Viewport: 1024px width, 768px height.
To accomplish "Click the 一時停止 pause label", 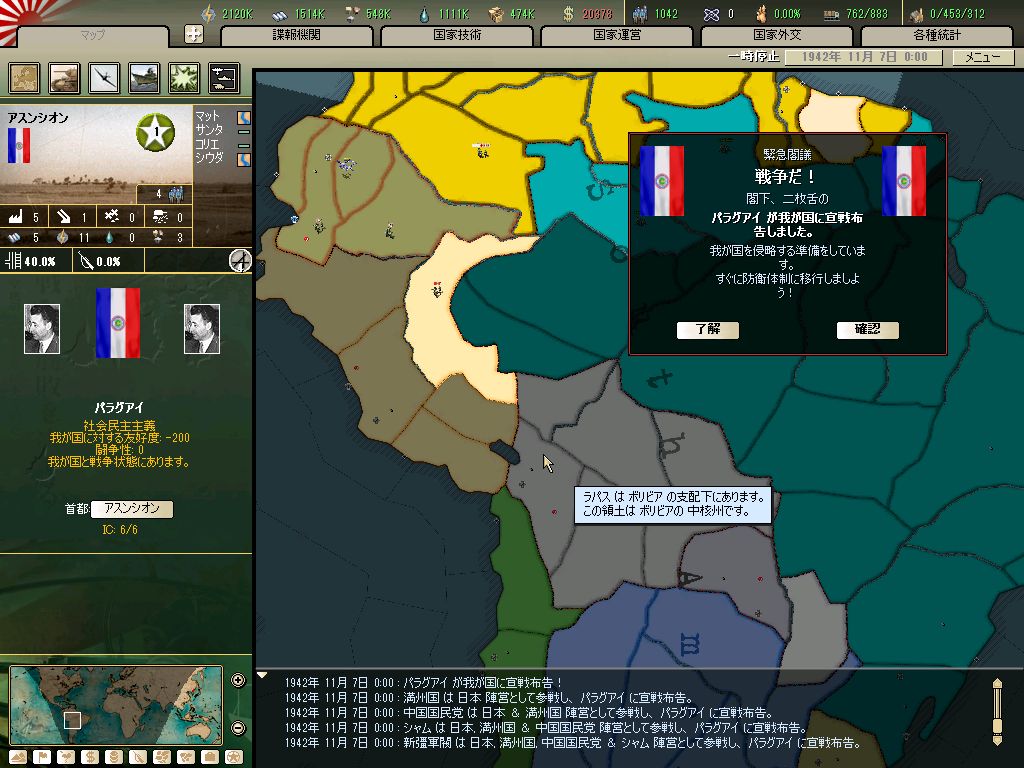I will click(x=754, y=57).
